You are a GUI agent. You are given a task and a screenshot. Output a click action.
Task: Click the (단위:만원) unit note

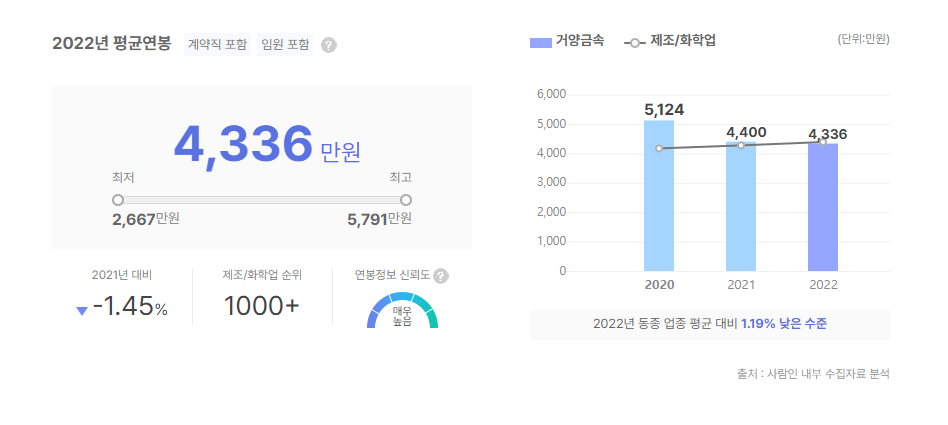coord(863,40)
